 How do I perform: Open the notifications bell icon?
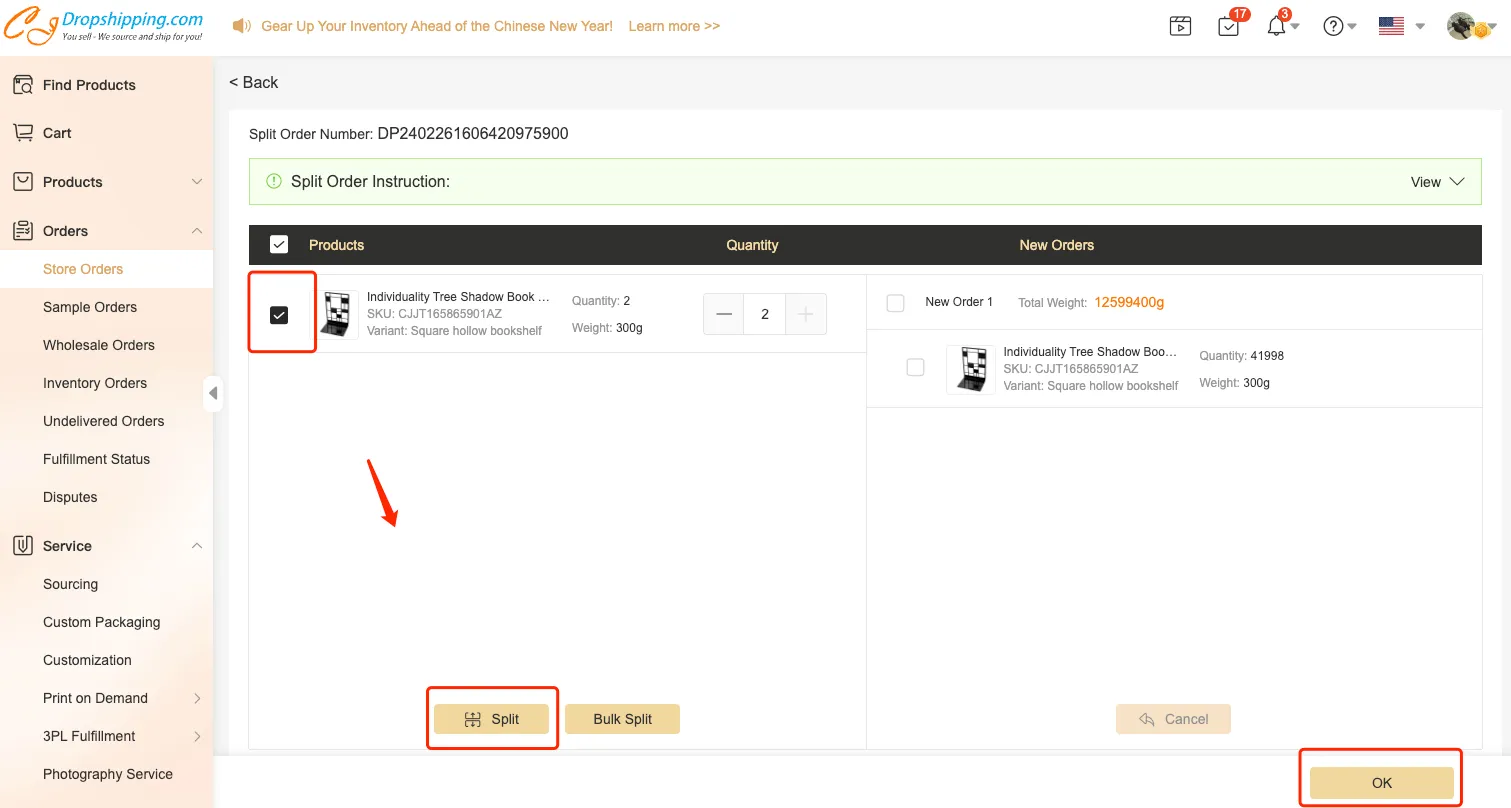[1276, 27]
